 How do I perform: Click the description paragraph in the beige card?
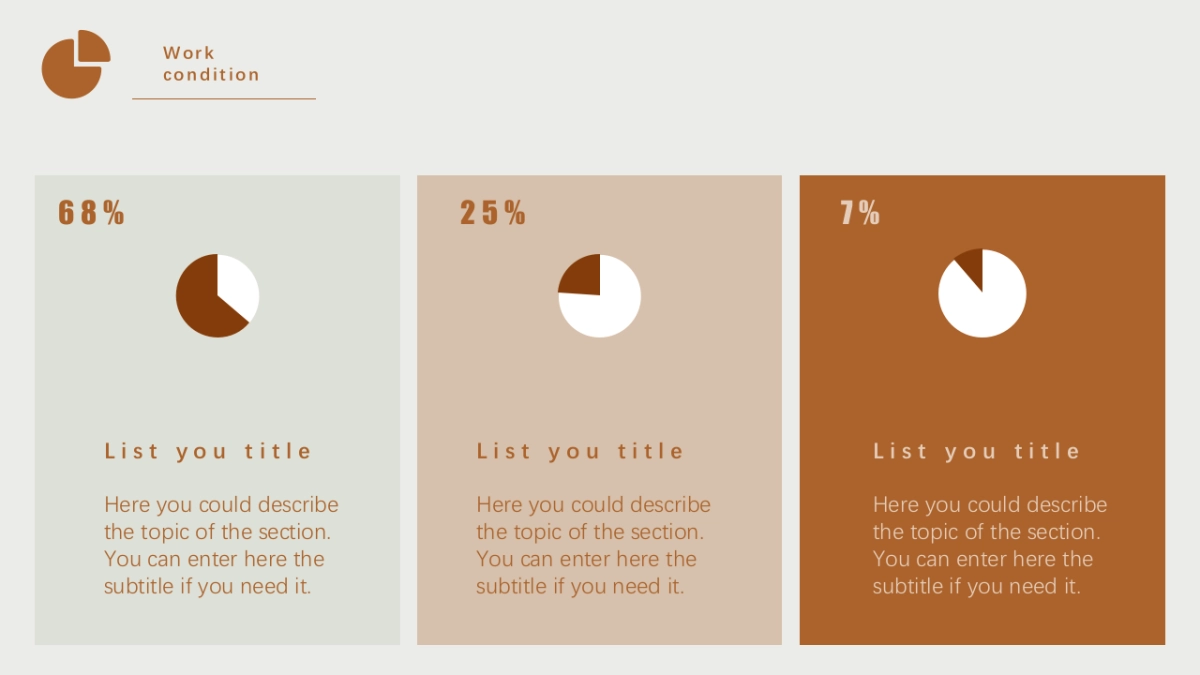point(592,545)
